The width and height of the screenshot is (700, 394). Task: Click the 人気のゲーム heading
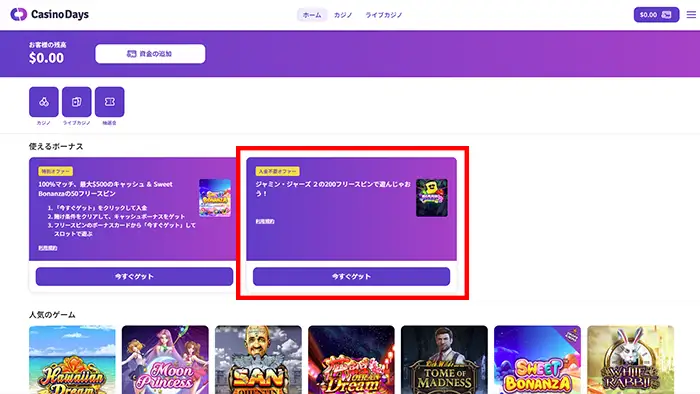[x=52, y=315]
